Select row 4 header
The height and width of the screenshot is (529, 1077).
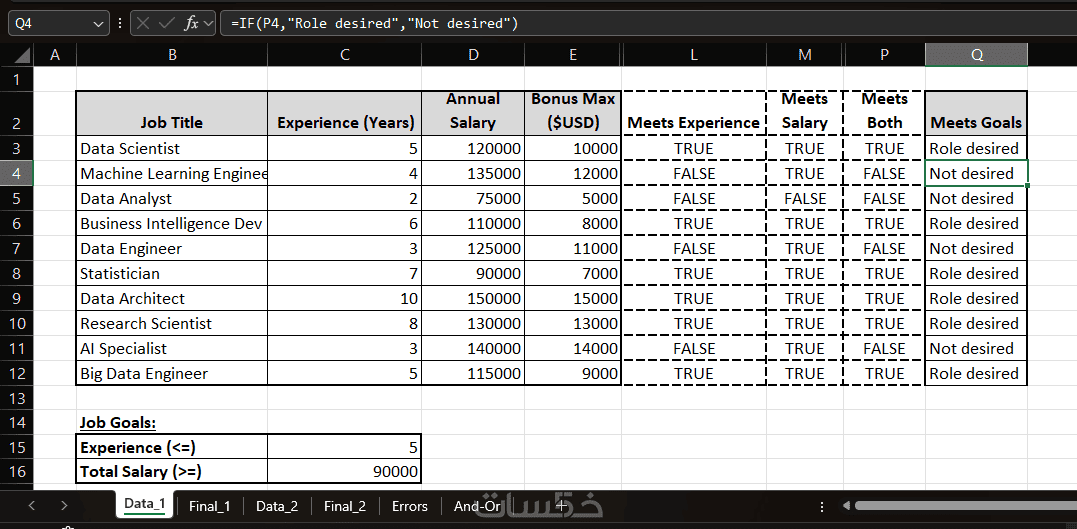pos(16,173)
